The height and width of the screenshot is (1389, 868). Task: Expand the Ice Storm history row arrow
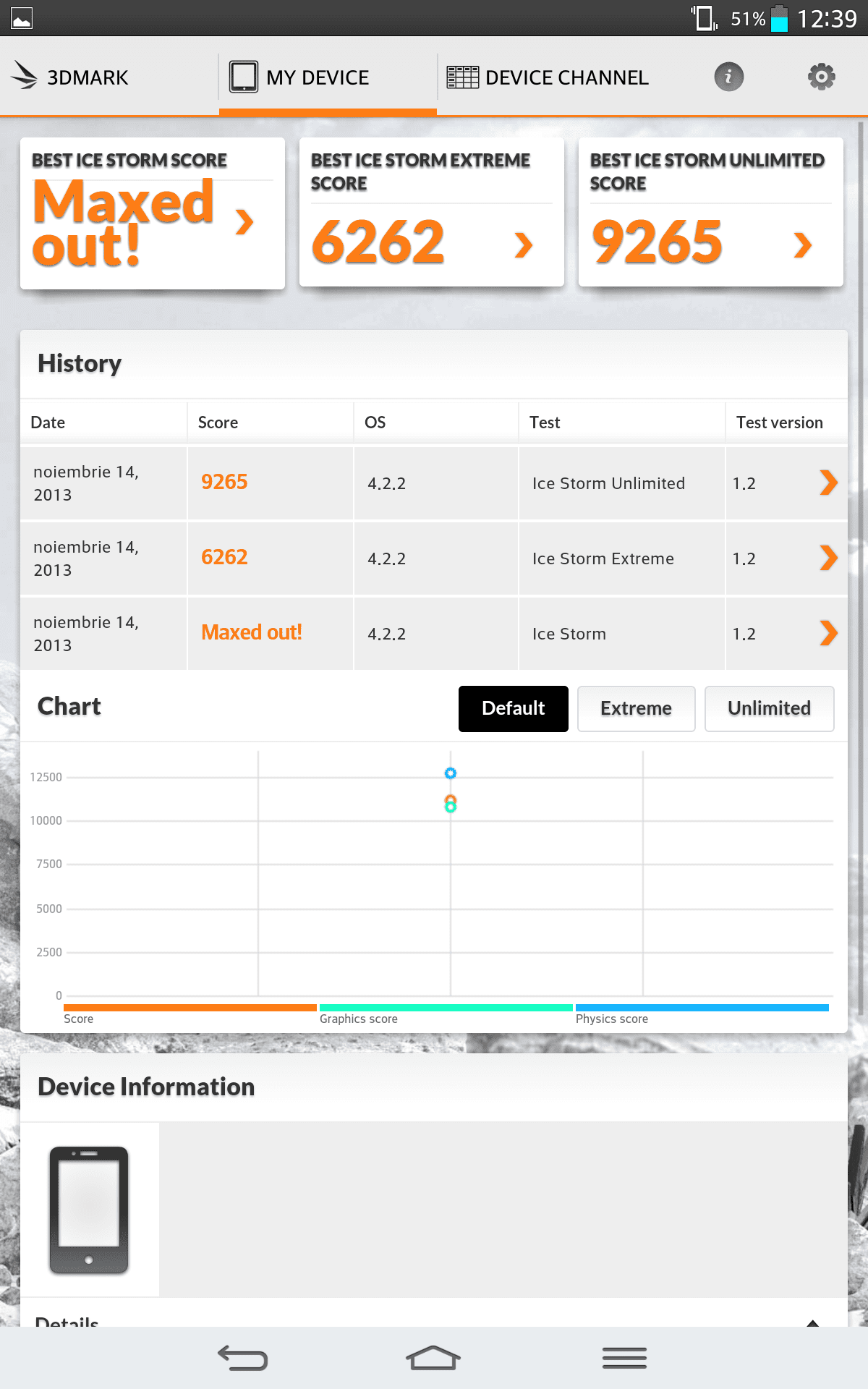pyautogui.click(x=829, y=633)
